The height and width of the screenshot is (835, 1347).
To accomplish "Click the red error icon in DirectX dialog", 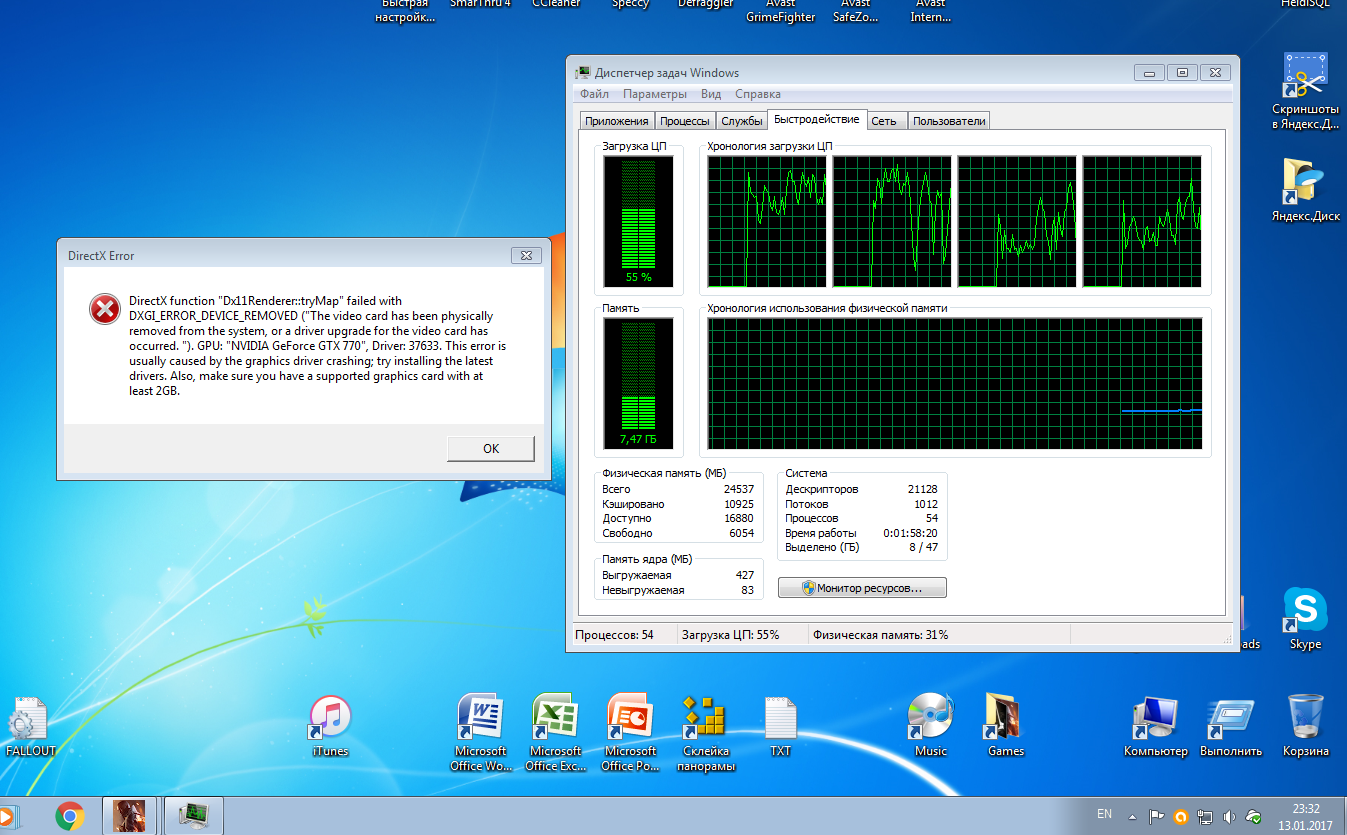I will 104,310.
